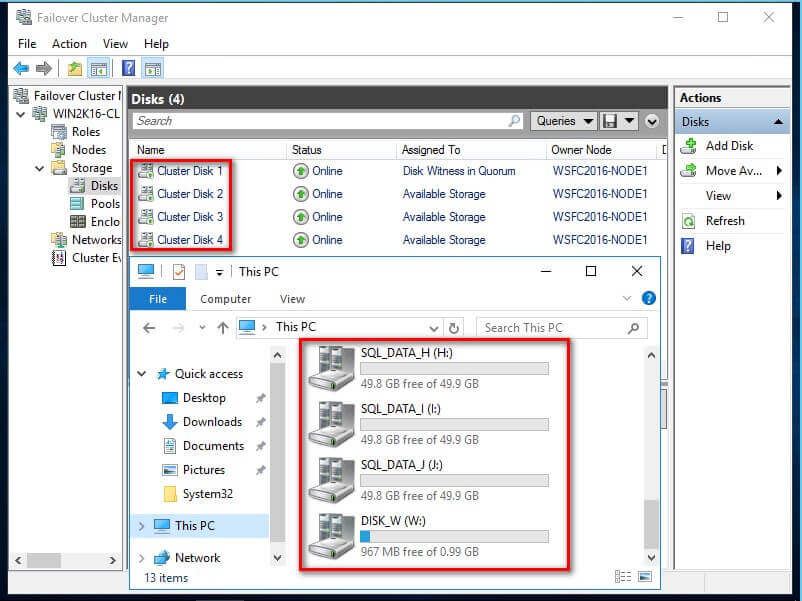Click the blue Help question mark toolbar icon
The image size is (802, 601).
point(128,69)
